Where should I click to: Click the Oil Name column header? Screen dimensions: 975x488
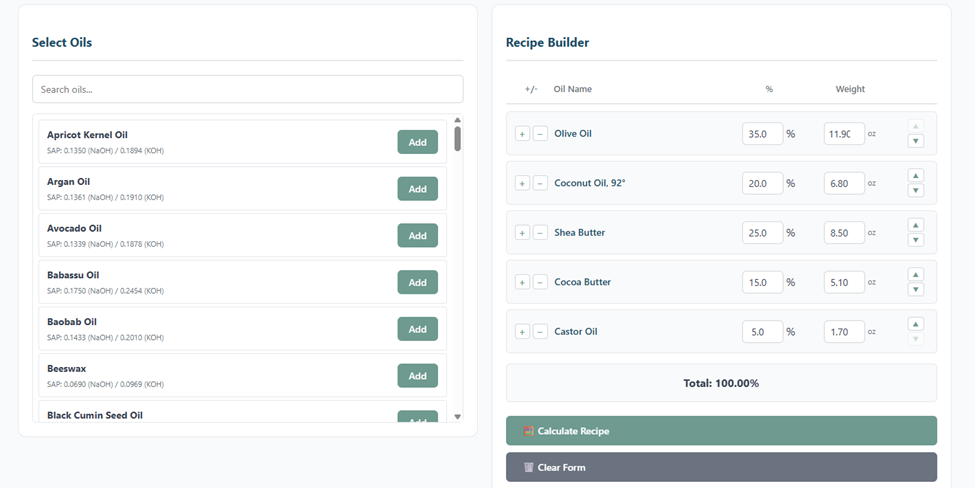coord(573,89)
